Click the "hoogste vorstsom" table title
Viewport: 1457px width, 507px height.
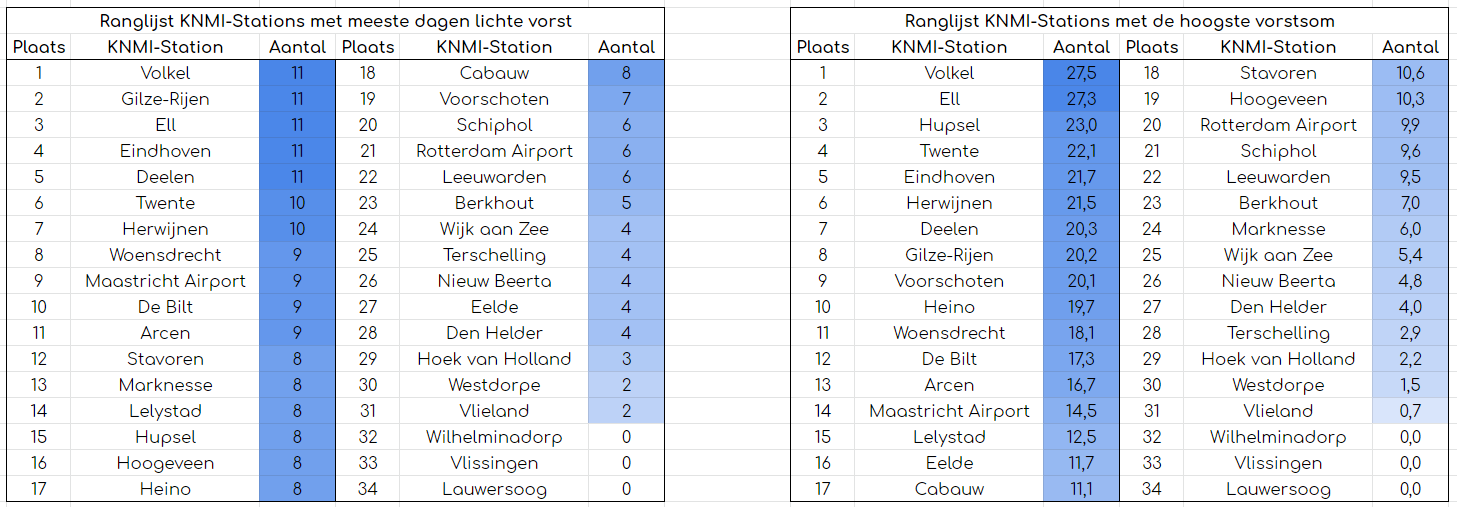click(x=1119, y=21)
